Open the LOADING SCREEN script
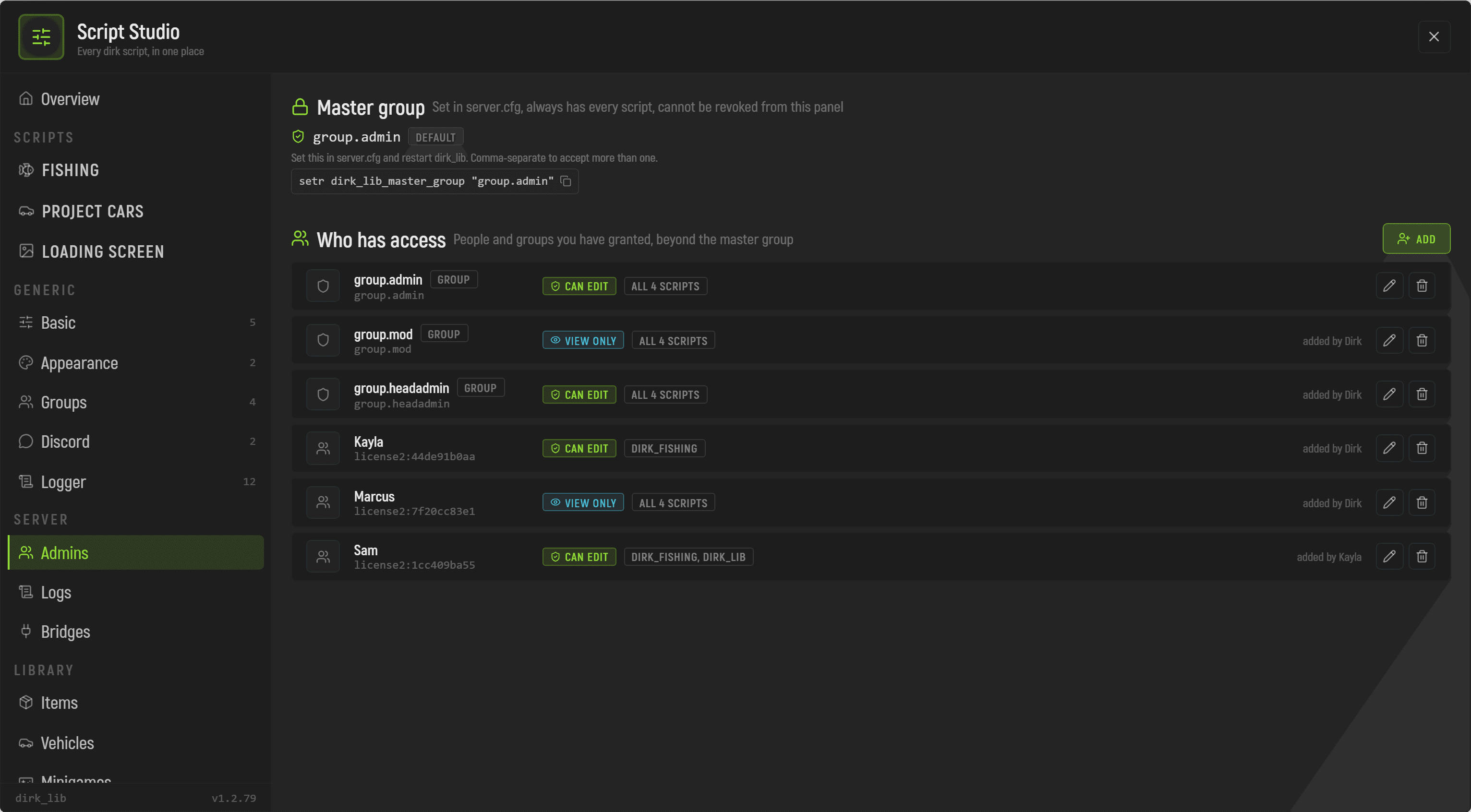This screenshot has width=1471, height=812. pos(135,251)
